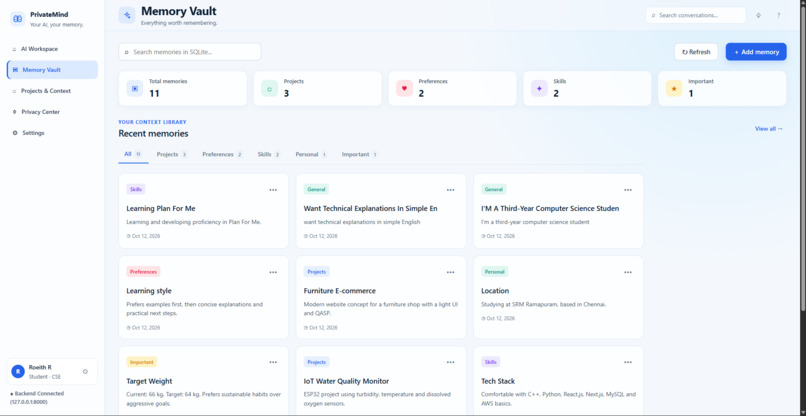Open options for Third-Year Computer Science card
This screenshot has height=416, width=806.
[628, 190]
